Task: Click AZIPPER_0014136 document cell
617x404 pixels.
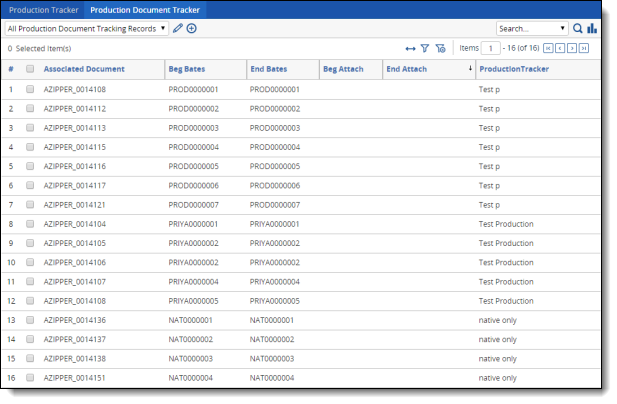Action: (75, 320)
